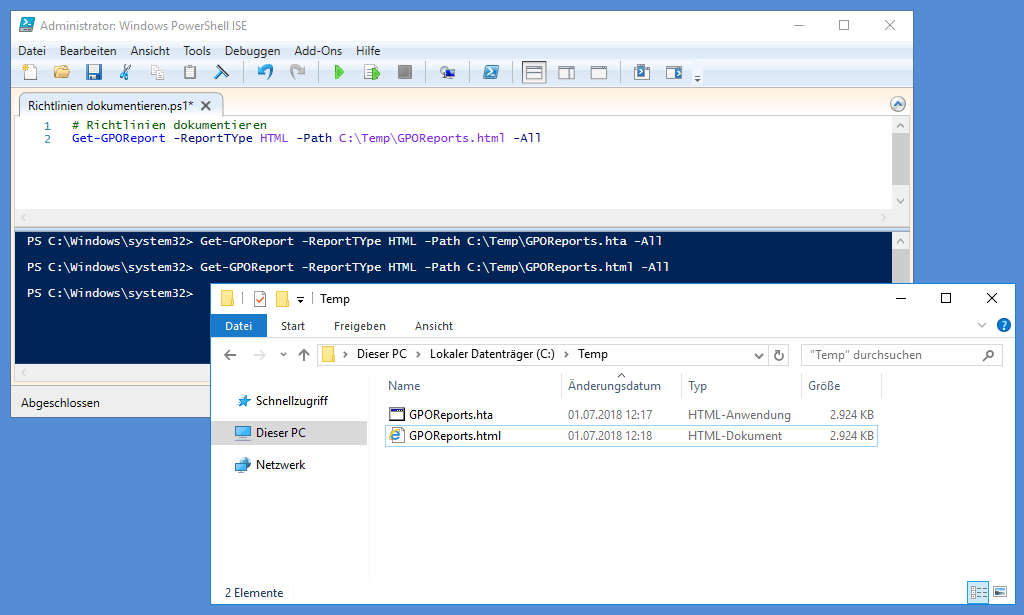Click the Clear Console Pane icon
Image resolution: width=1024 pixels, height=615 pixels.
[221, 72]
